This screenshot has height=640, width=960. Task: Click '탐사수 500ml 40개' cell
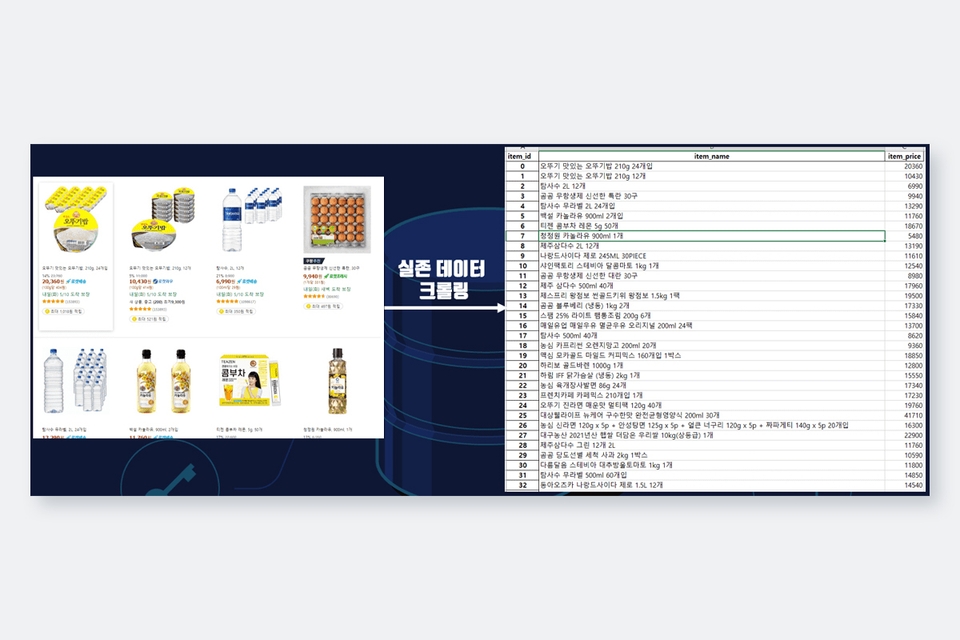(711, 336)
